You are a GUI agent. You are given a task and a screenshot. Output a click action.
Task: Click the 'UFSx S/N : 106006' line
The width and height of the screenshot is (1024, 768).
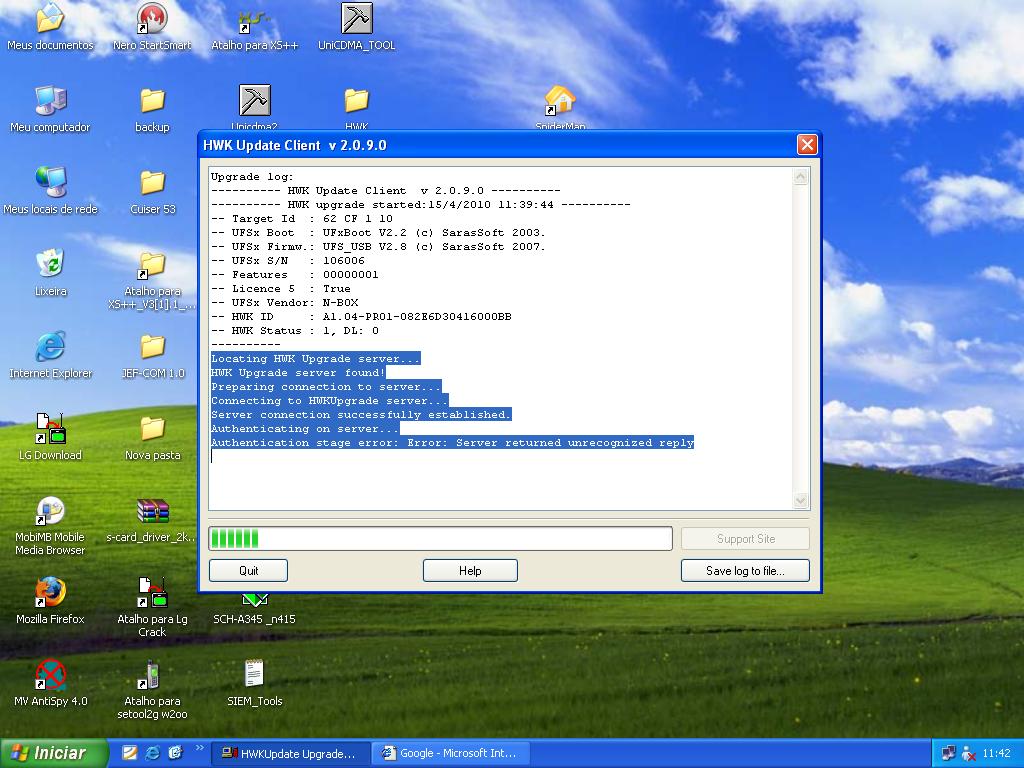click(x=288, y=261)
